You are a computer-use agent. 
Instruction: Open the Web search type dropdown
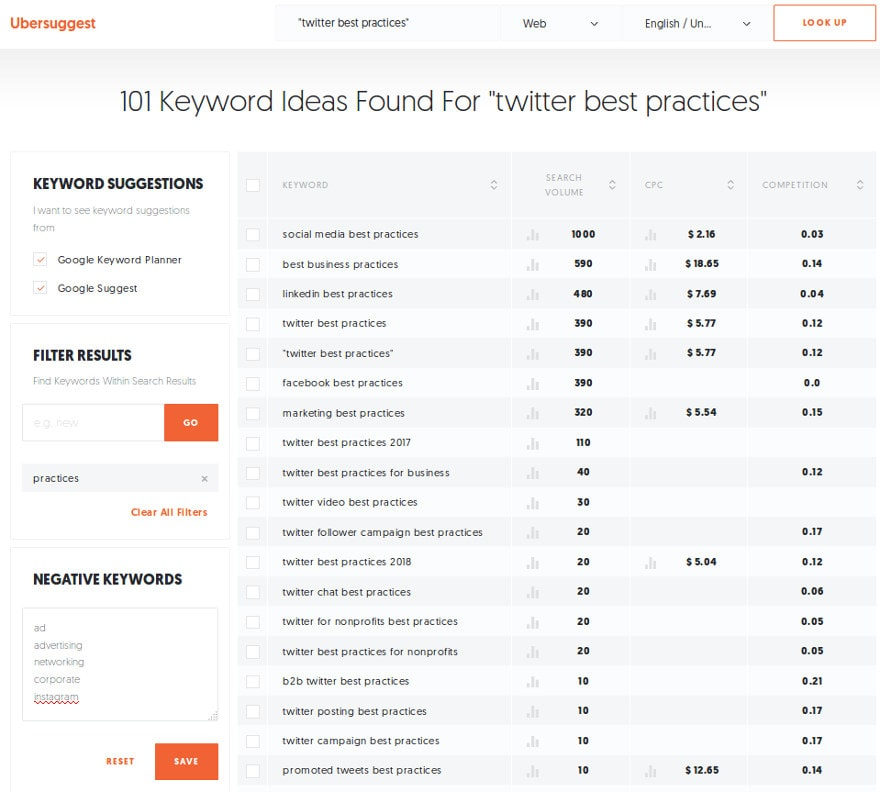[560, 24]
